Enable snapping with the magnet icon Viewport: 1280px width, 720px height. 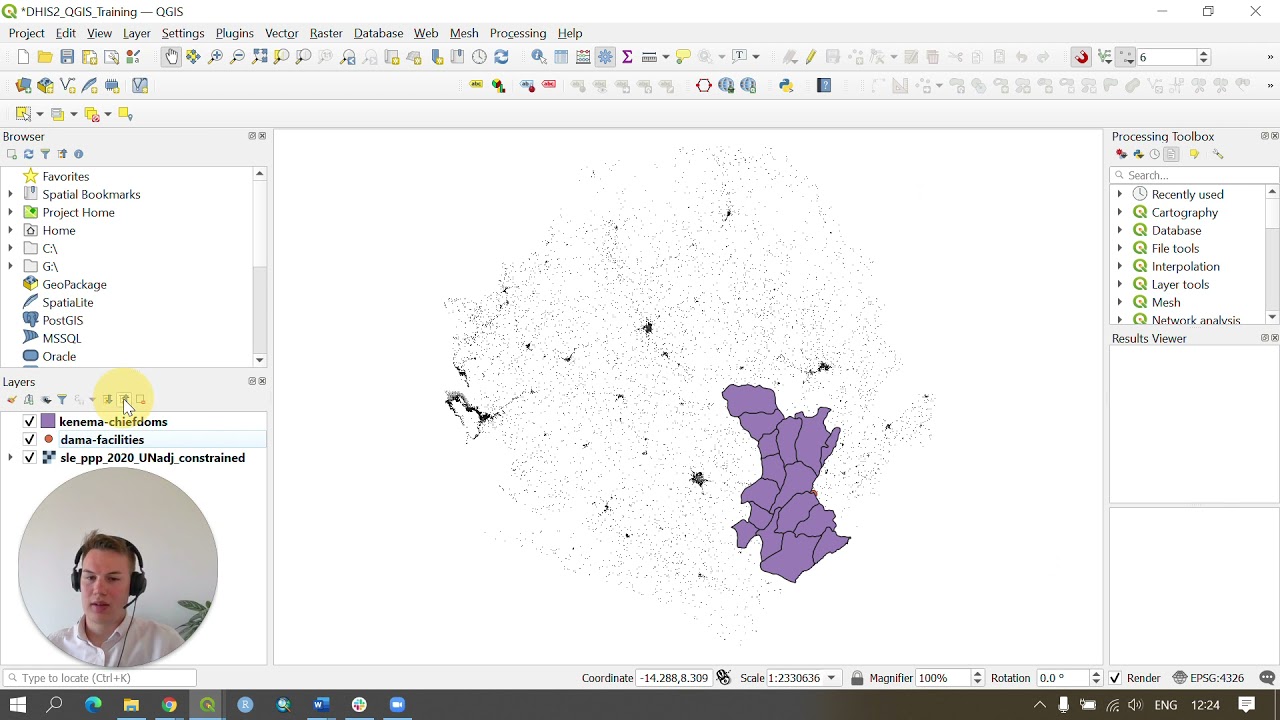1081,57
